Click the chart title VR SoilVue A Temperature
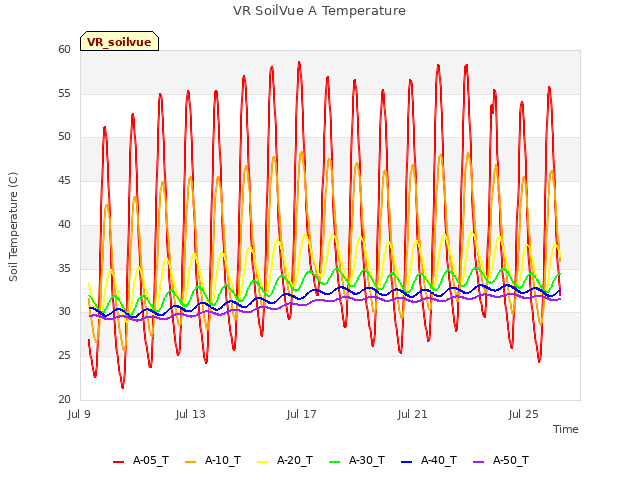Viewport: 640px width, 480px height. coord(319,11)
